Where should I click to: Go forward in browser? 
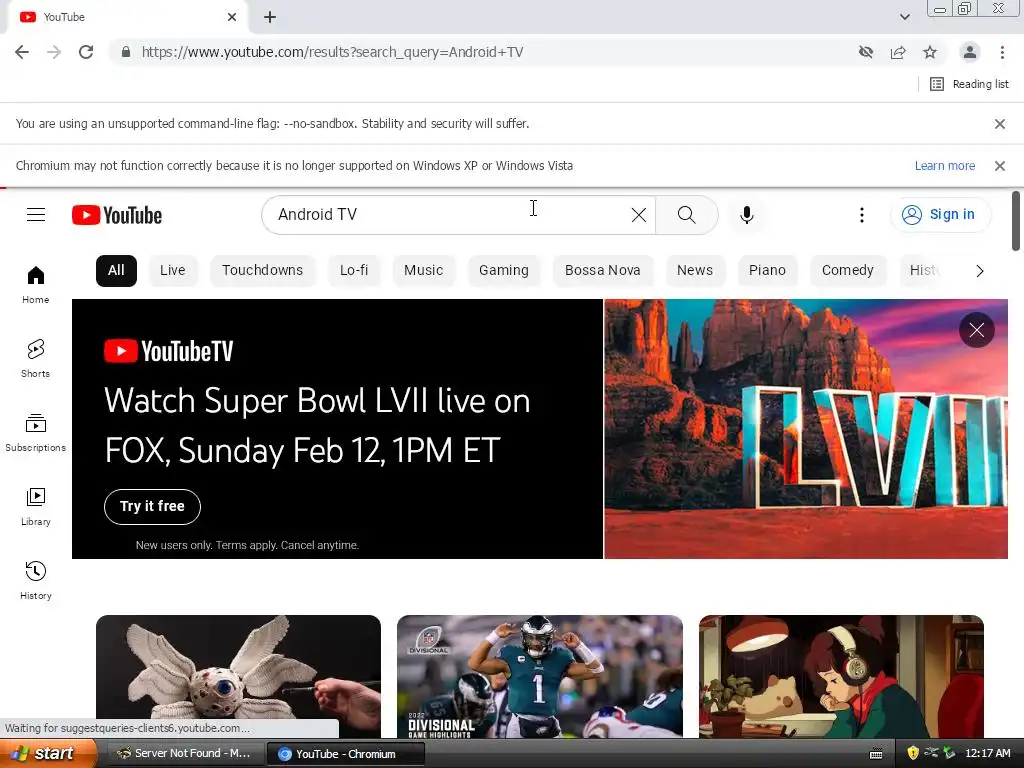coord(54,52)
